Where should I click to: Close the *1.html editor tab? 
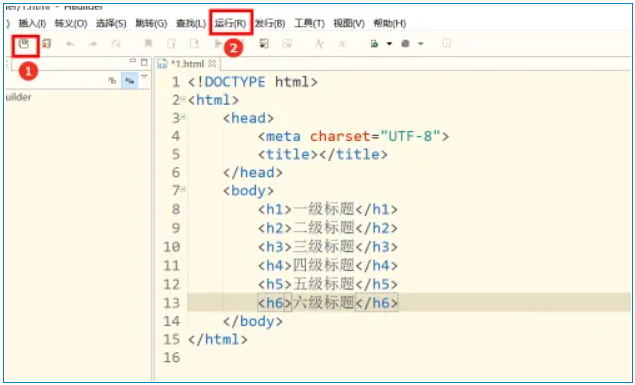tap(212, 64)
